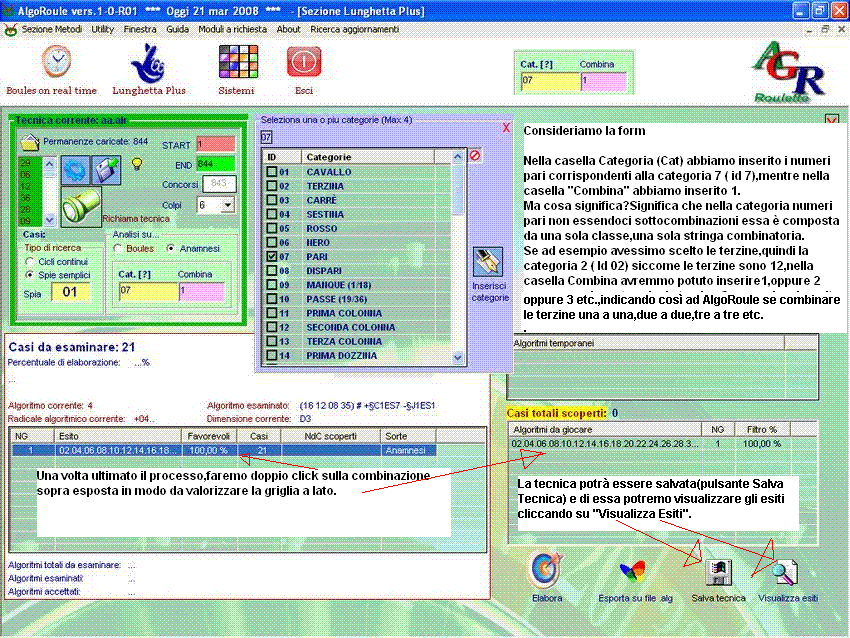Click the Esito column header
The width and height of the screenshot is (850, 638).
pos(118,436)
